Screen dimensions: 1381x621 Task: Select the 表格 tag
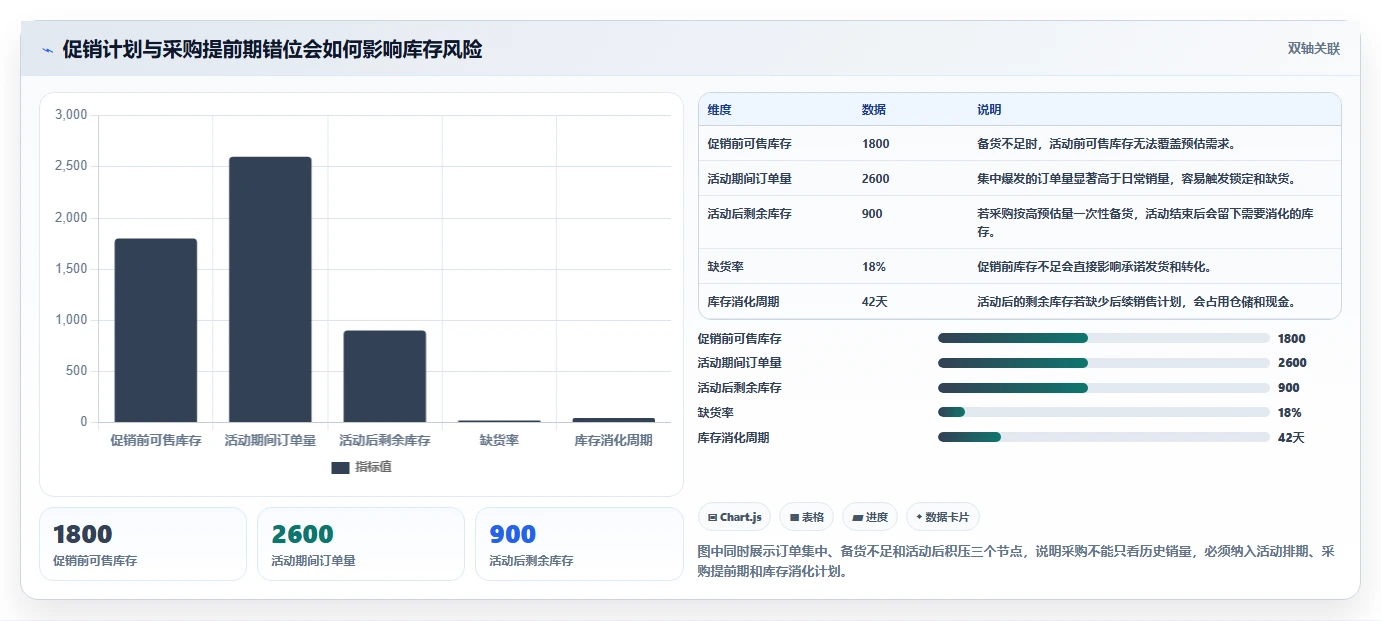pyautogui.click(x=807, y=517)
